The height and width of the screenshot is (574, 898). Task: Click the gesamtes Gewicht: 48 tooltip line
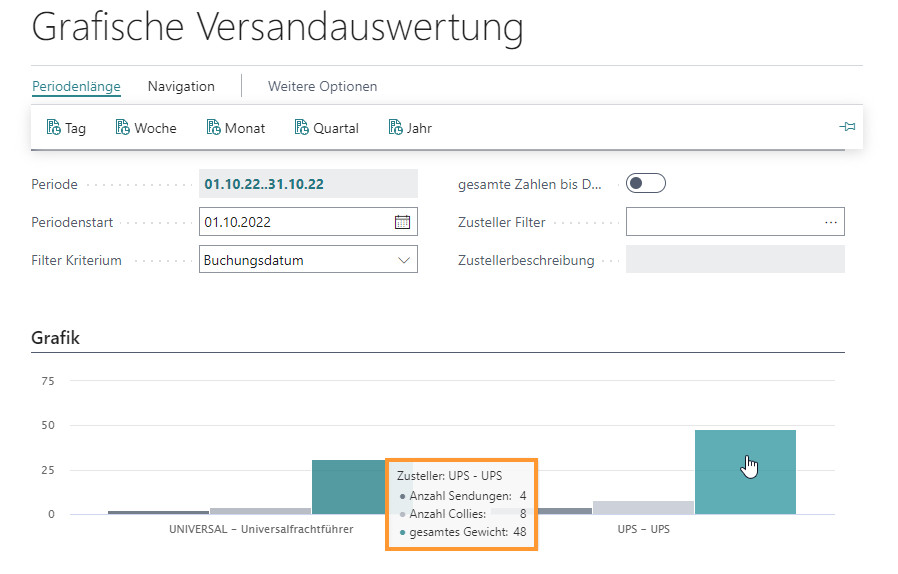(x=462, y=532)
